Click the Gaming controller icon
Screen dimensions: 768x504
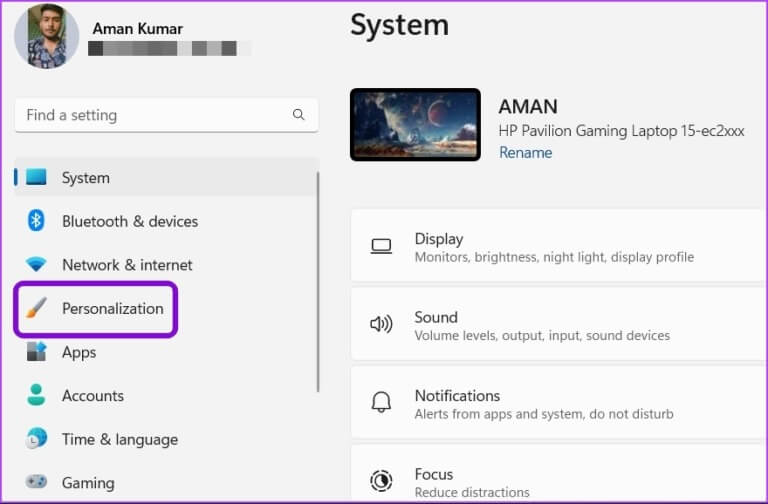(36, 481)
